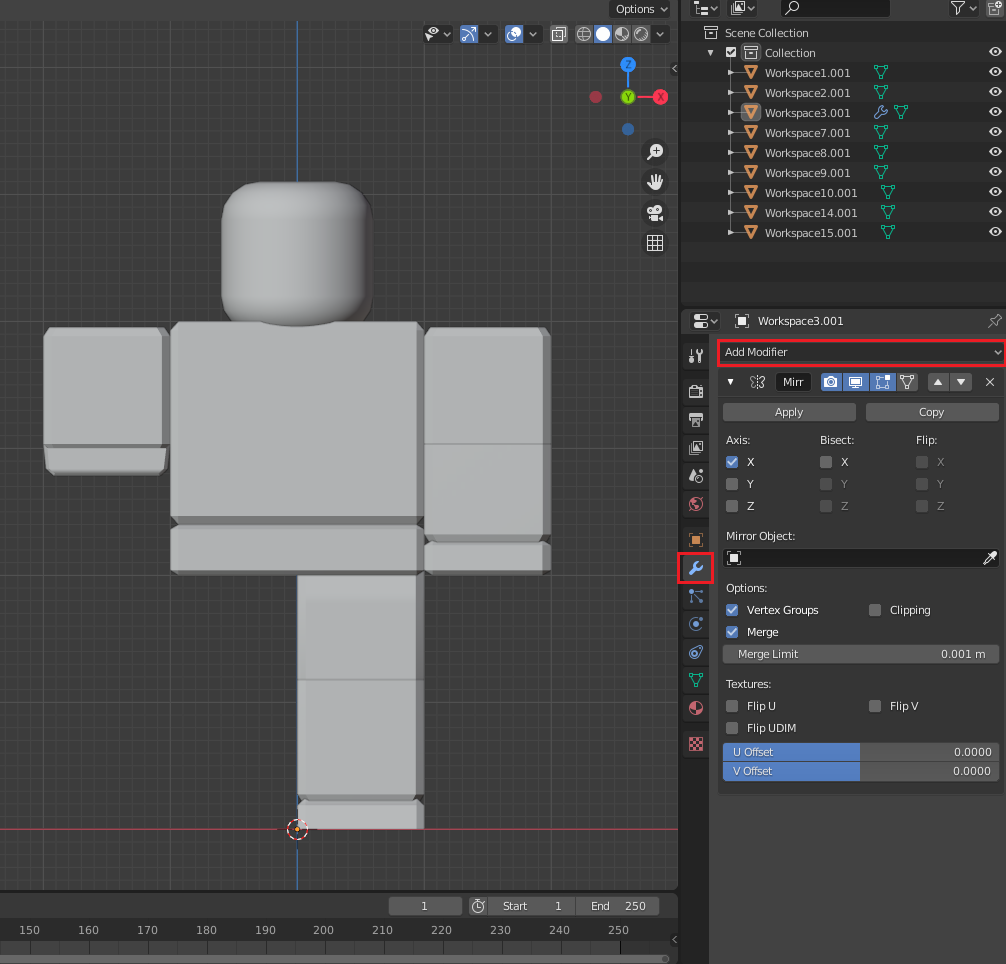Collapse the Collection tree in outliner
Image resolution: width=1006 pixels, height=964 pixels.
pos(710,53)
